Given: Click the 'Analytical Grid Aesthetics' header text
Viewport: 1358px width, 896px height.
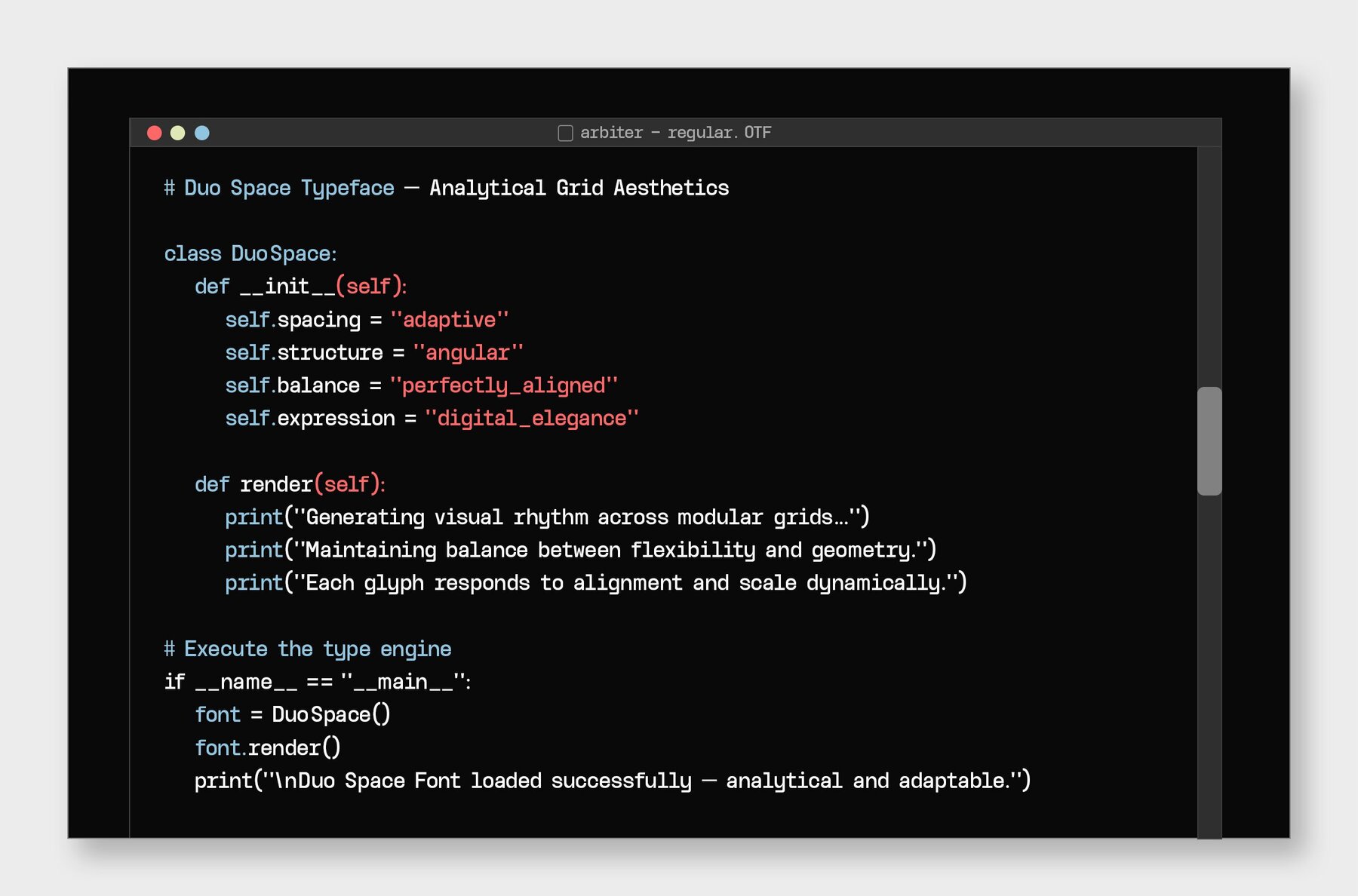Looking at the screenshot, I should [x=579, y=189].
